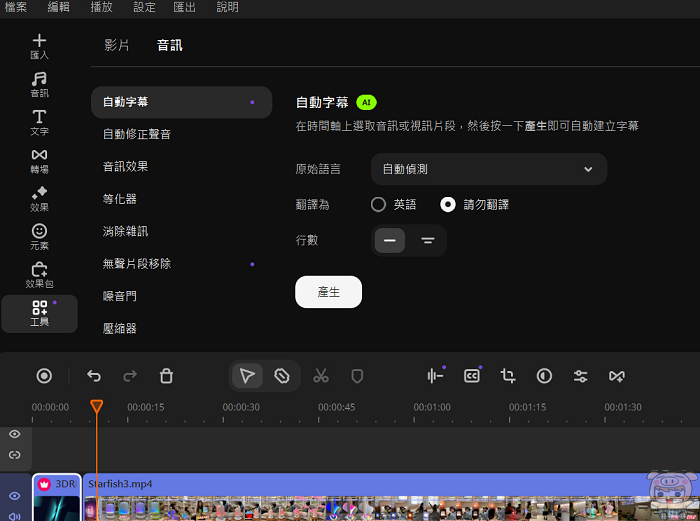The width and height of the screenshot is (700, 521).
Task: Switch to the 影片 tab
Action: (117, 45)
